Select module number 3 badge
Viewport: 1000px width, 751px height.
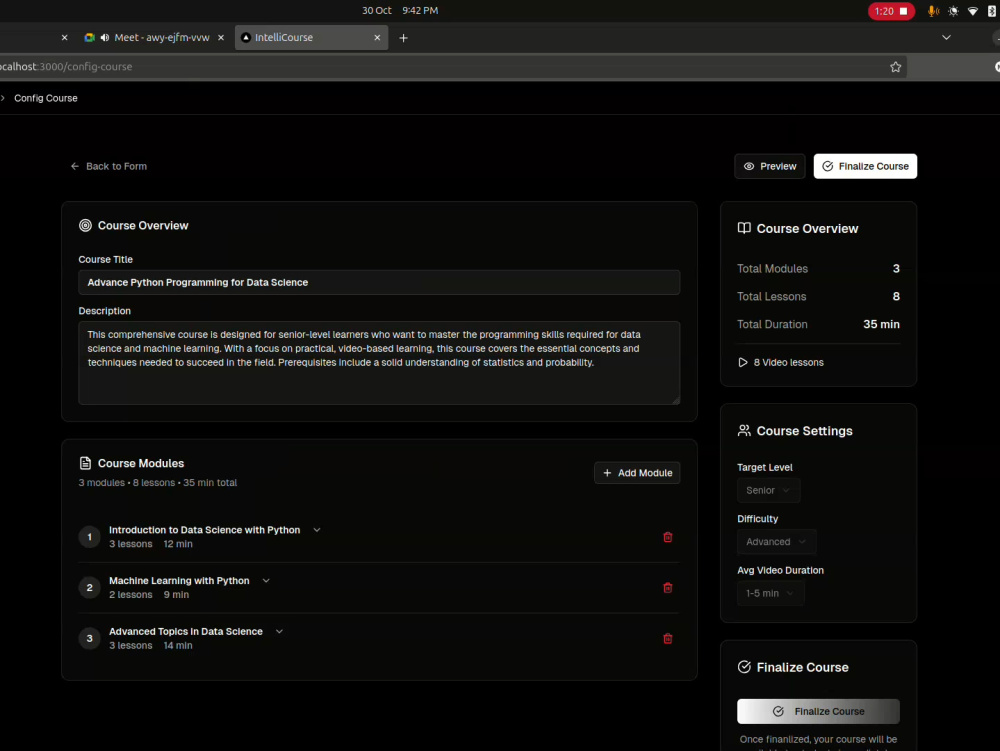(89, 638)
